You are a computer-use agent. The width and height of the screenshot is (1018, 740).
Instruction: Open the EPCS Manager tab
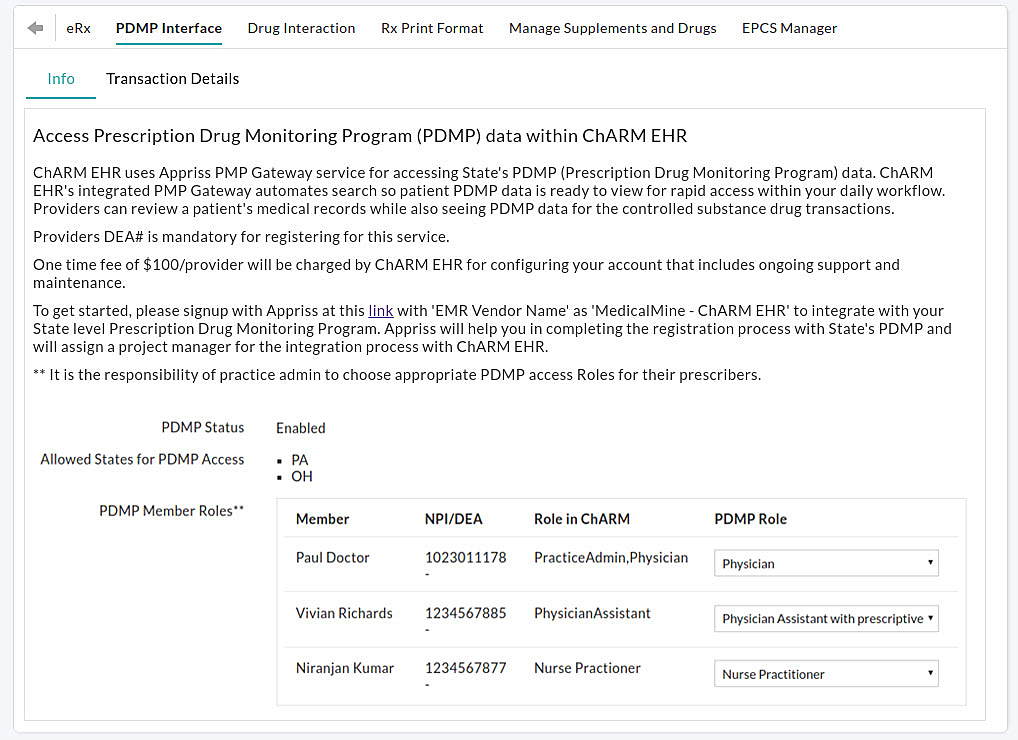[x=789, y=28]
